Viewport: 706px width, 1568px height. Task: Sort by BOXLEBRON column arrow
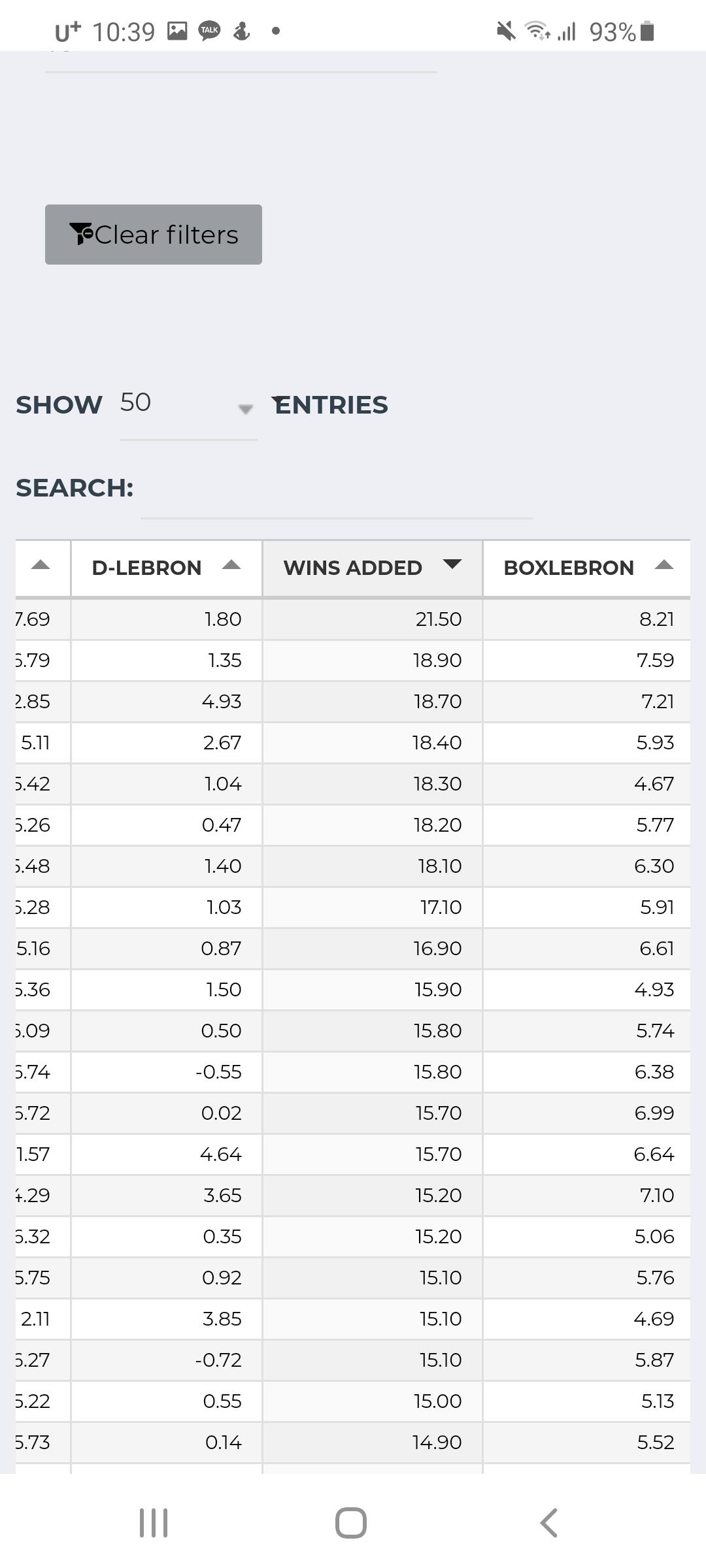click(664, 566)
